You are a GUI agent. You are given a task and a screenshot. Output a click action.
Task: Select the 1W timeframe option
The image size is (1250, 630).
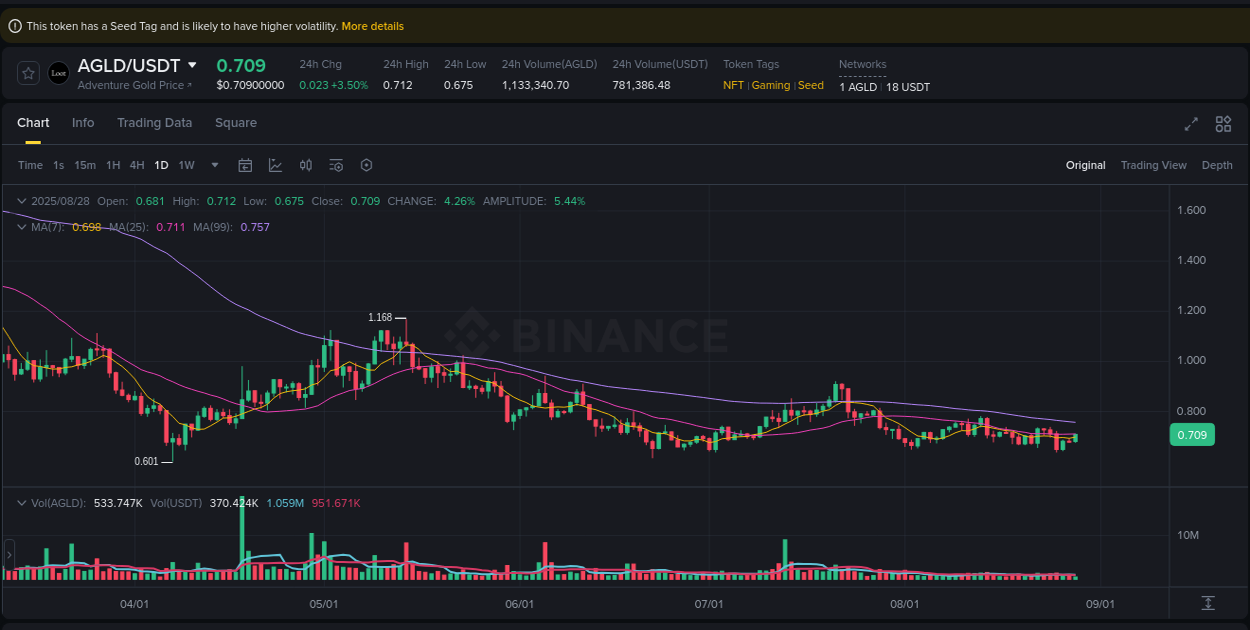coord(186,165)
